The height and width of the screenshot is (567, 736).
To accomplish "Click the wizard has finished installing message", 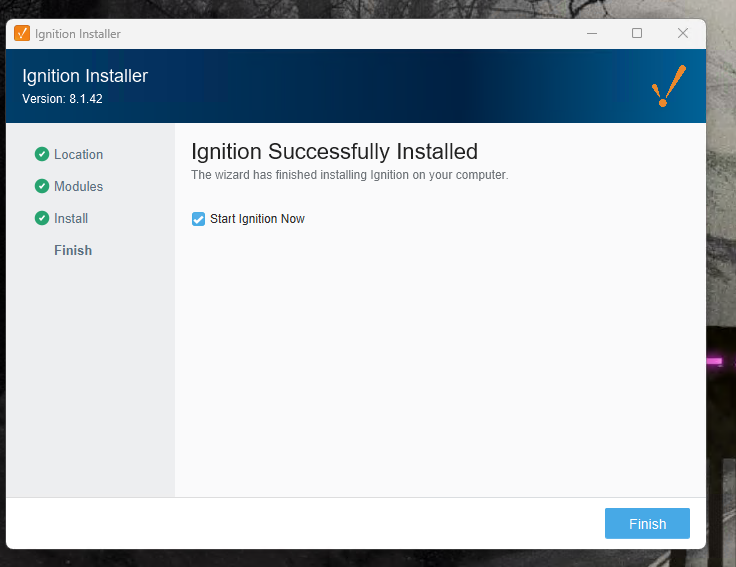I will point(350,175).
